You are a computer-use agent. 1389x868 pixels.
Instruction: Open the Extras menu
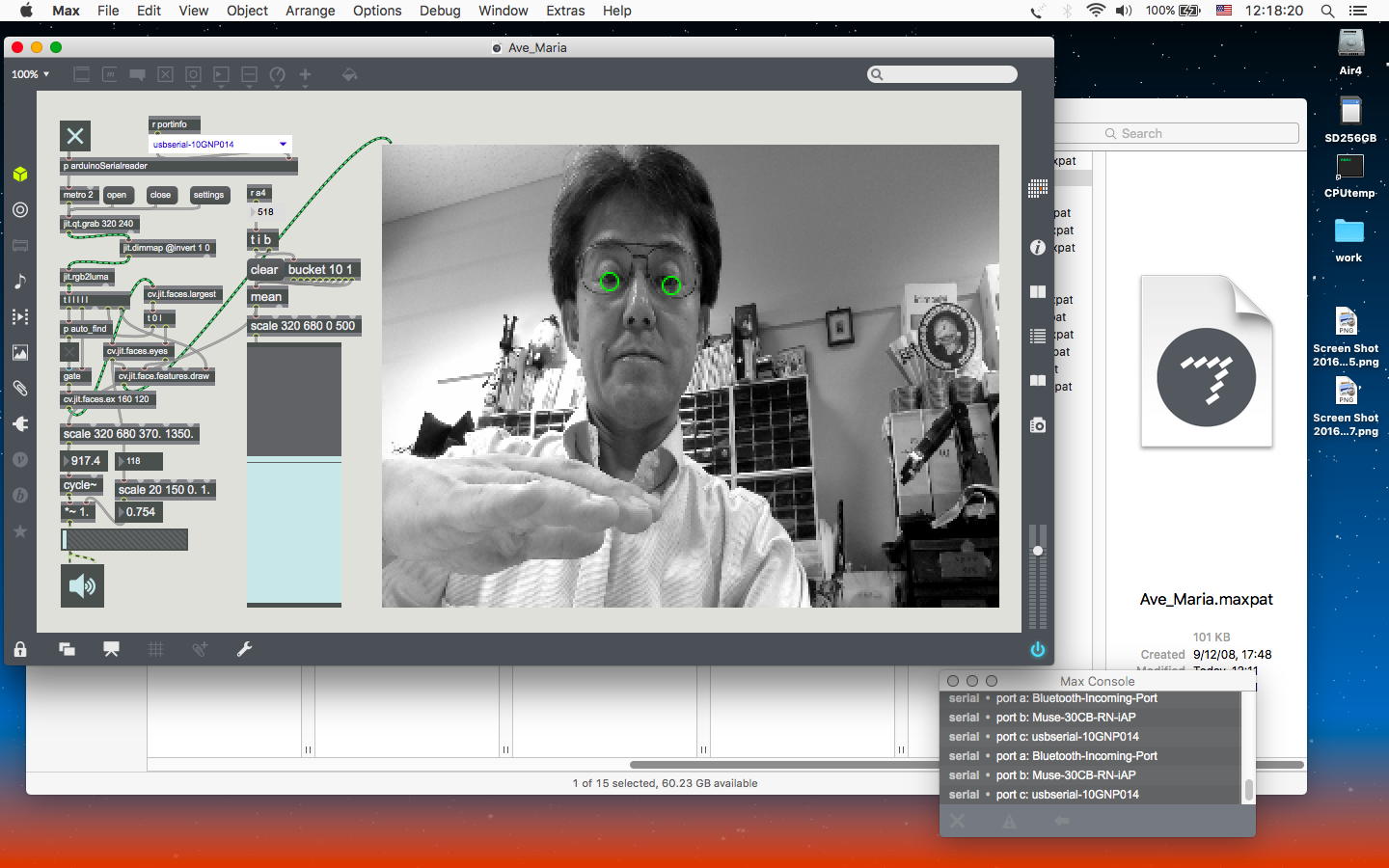(565, 11)
